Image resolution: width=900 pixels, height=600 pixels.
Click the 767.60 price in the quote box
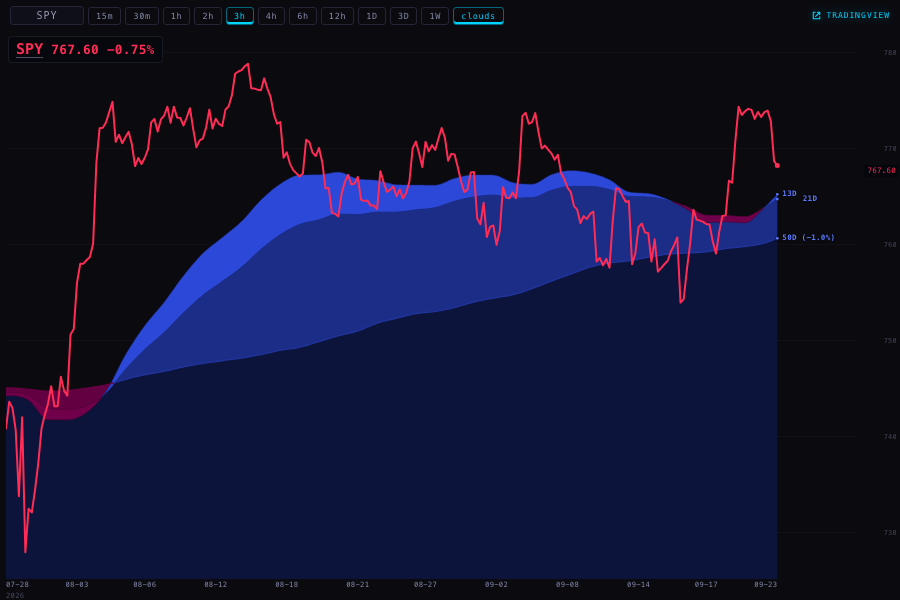pyautogui.click(x=75, y=50)
